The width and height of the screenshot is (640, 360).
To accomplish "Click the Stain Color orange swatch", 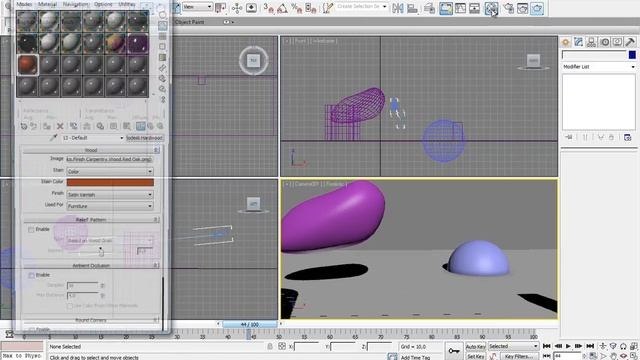I will [110, 182].
